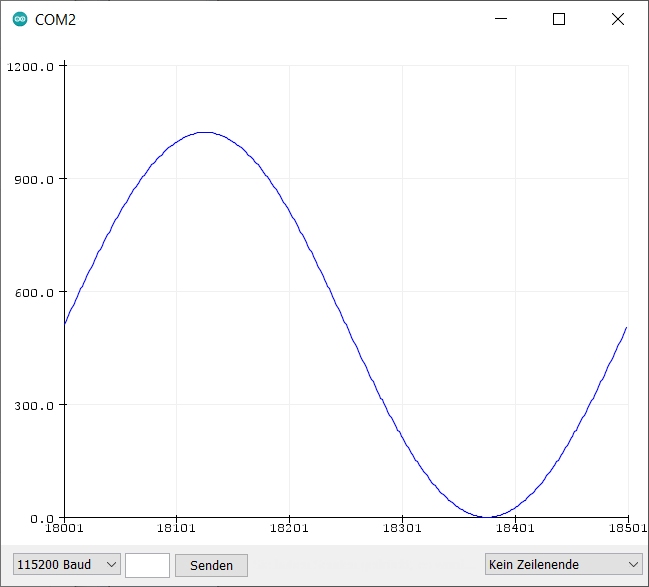
Task: Expand the Kein Zeilenende line ending dropdown
Action: pyautogui.click(x=563, y=565)
